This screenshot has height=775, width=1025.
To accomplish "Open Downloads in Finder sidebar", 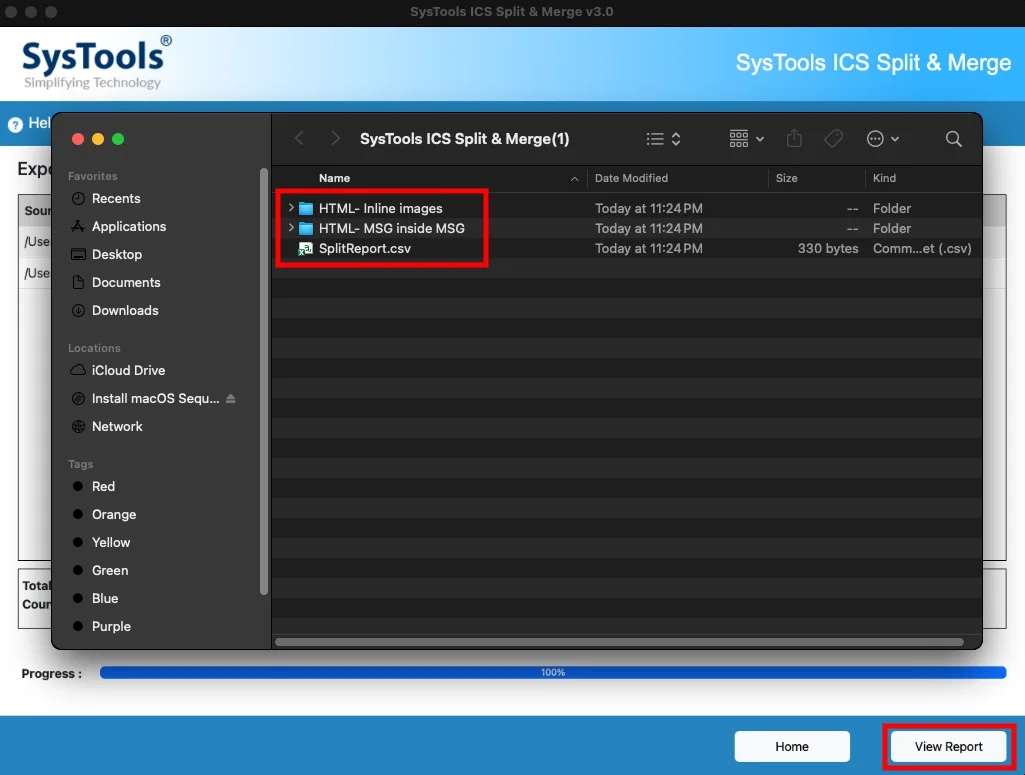I will (125, 310).
